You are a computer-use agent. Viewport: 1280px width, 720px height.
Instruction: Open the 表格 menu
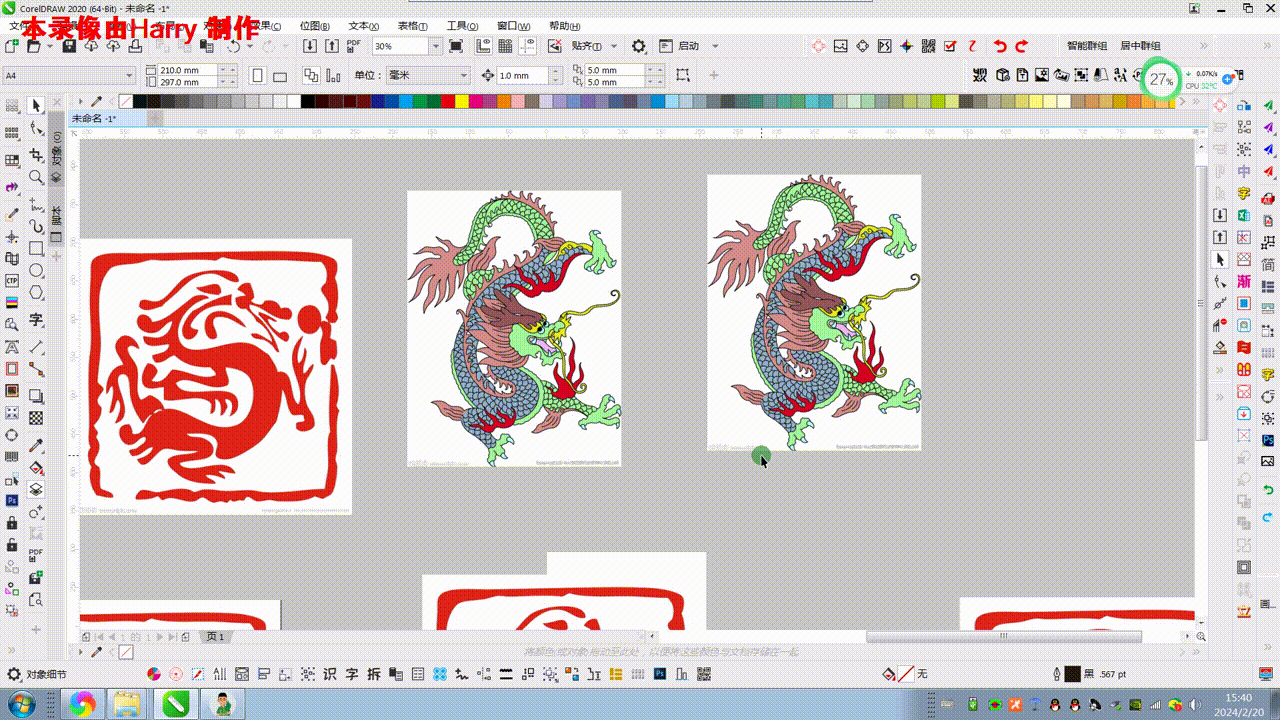click(412, 26)
